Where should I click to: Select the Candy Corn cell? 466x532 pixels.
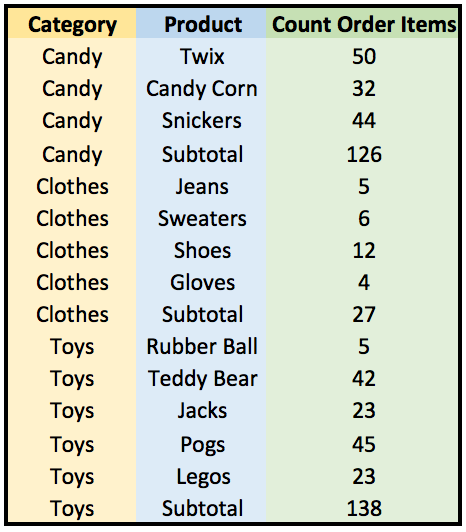pos(202,89)
